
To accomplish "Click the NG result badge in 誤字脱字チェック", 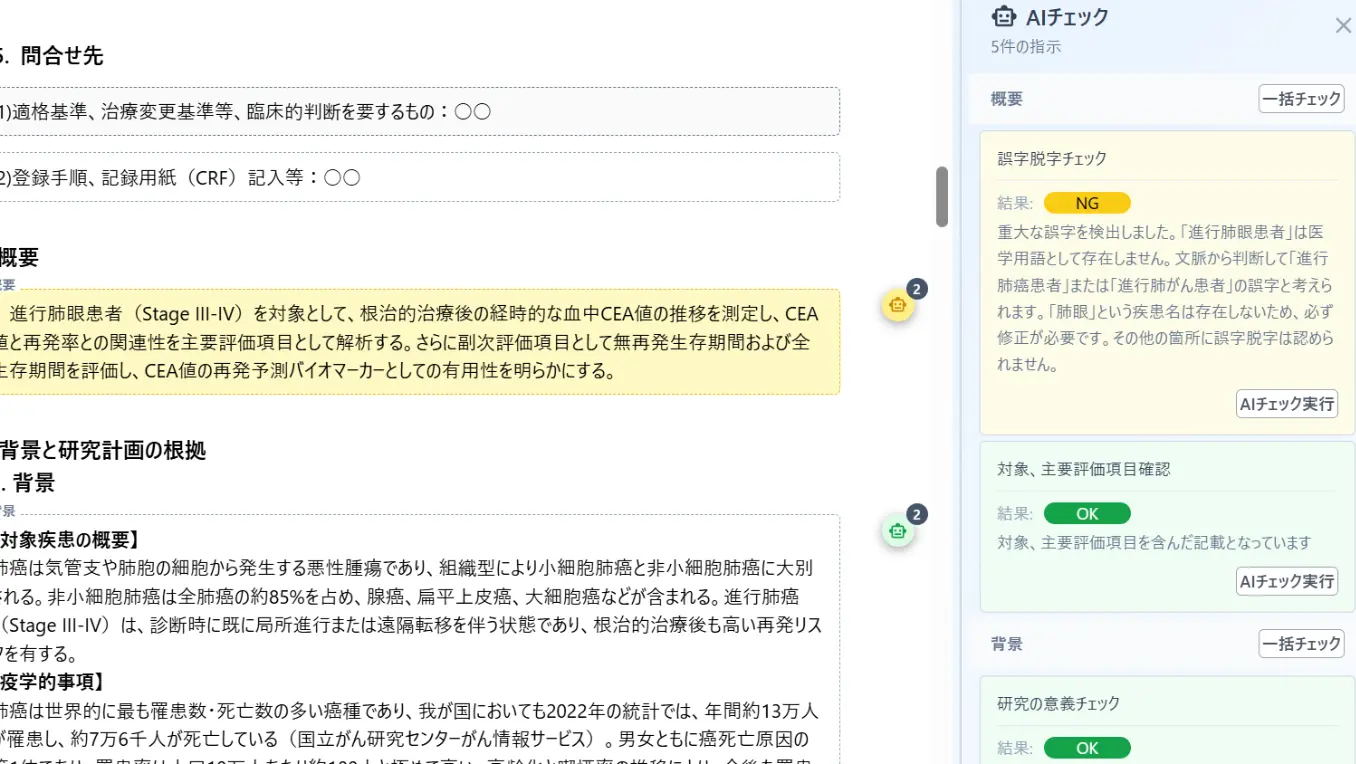I will [x=1086, y=203].
